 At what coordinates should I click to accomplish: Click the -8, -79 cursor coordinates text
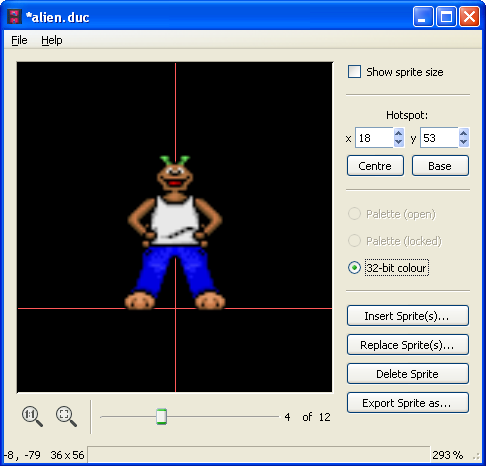(x=22, y=455)
